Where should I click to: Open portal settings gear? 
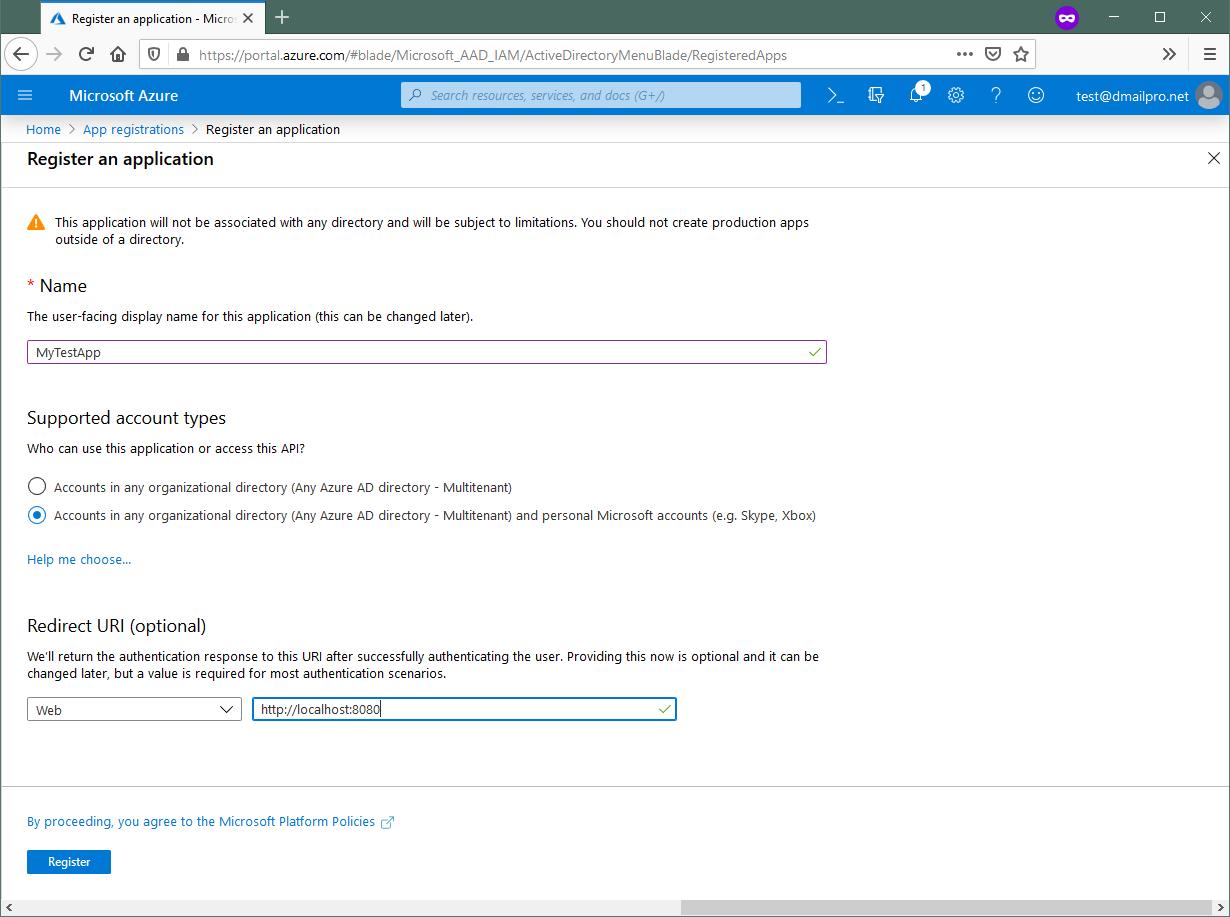pos(956,95)
